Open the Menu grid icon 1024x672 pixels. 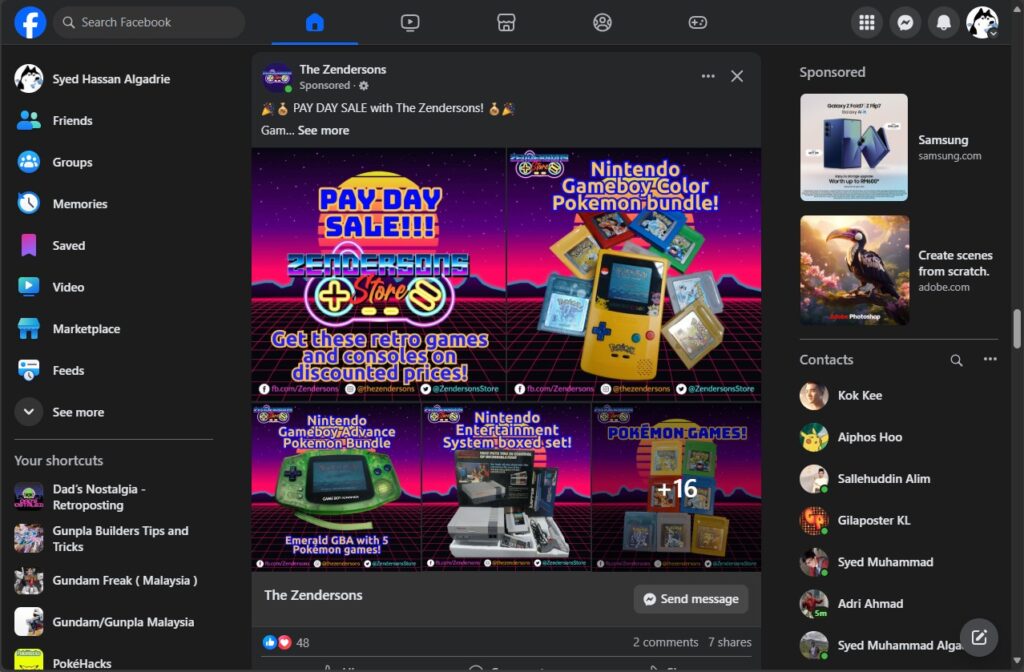tap(867, 23)
